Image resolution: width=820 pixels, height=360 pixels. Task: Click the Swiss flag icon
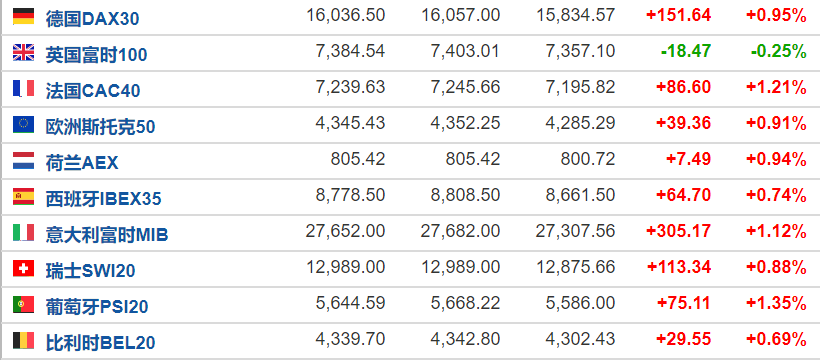click(x=24, y=268)
